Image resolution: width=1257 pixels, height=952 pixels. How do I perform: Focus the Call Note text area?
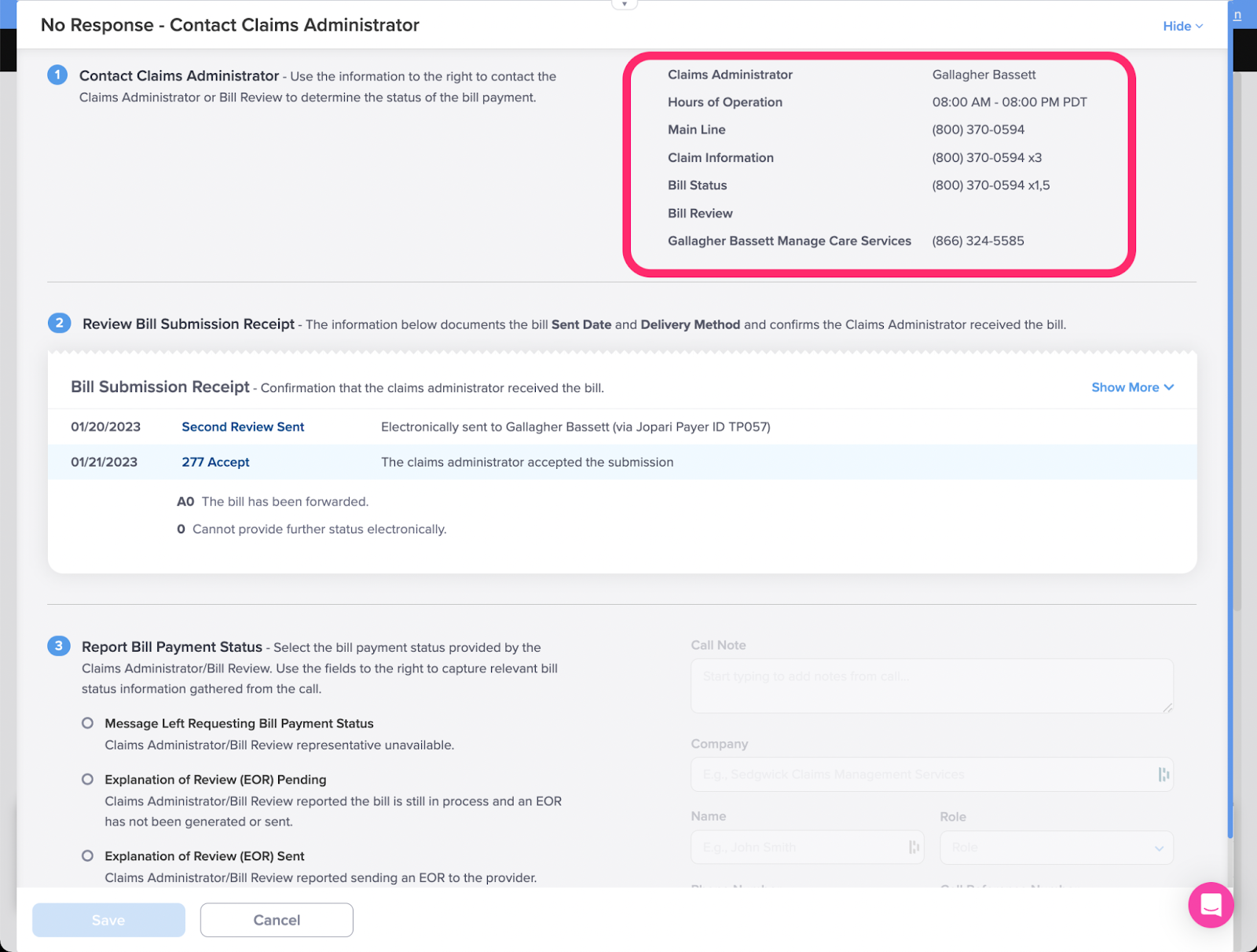click(x=932, y=686)
